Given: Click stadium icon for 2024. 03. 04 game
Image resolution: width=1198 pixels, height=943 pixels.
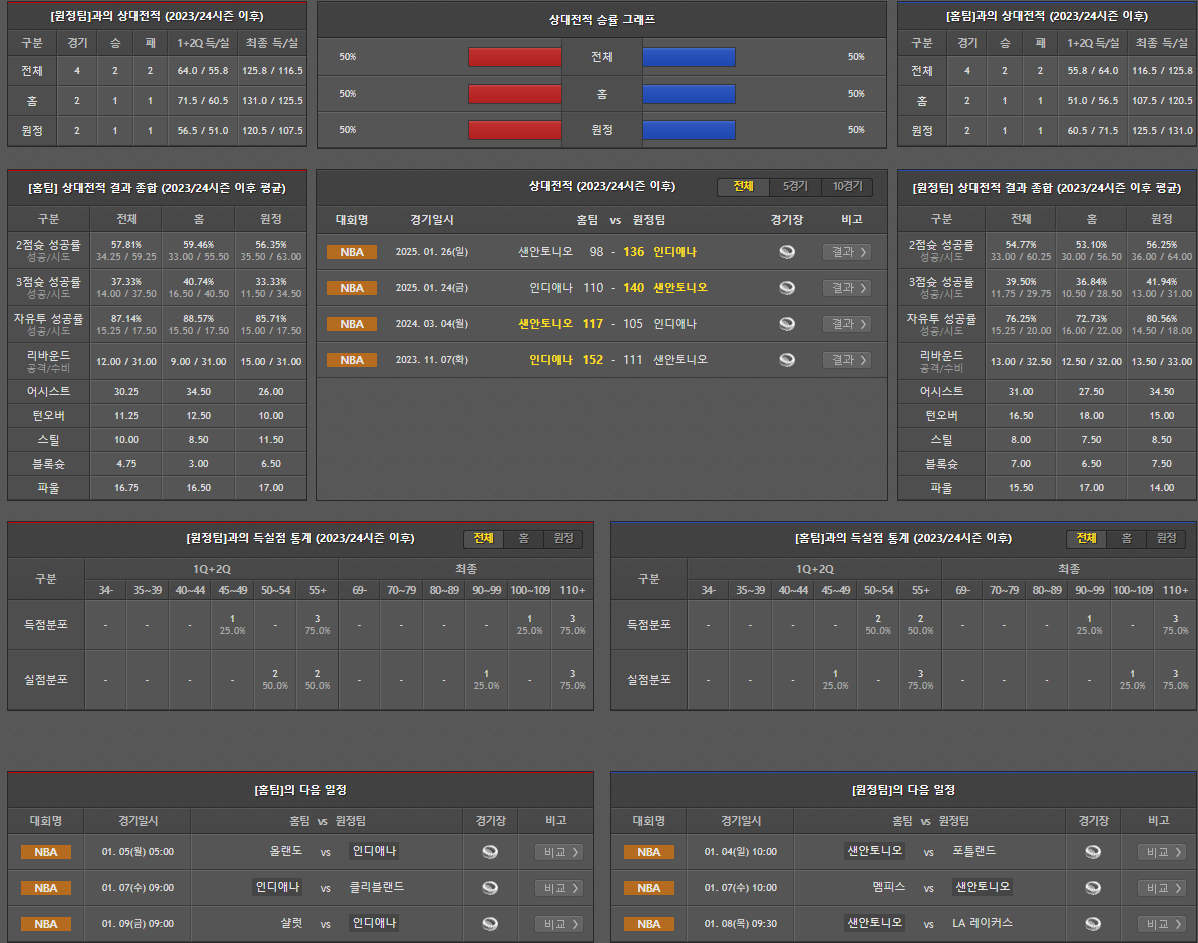Looking at the screenshot, I should click(x=787, y=324).
